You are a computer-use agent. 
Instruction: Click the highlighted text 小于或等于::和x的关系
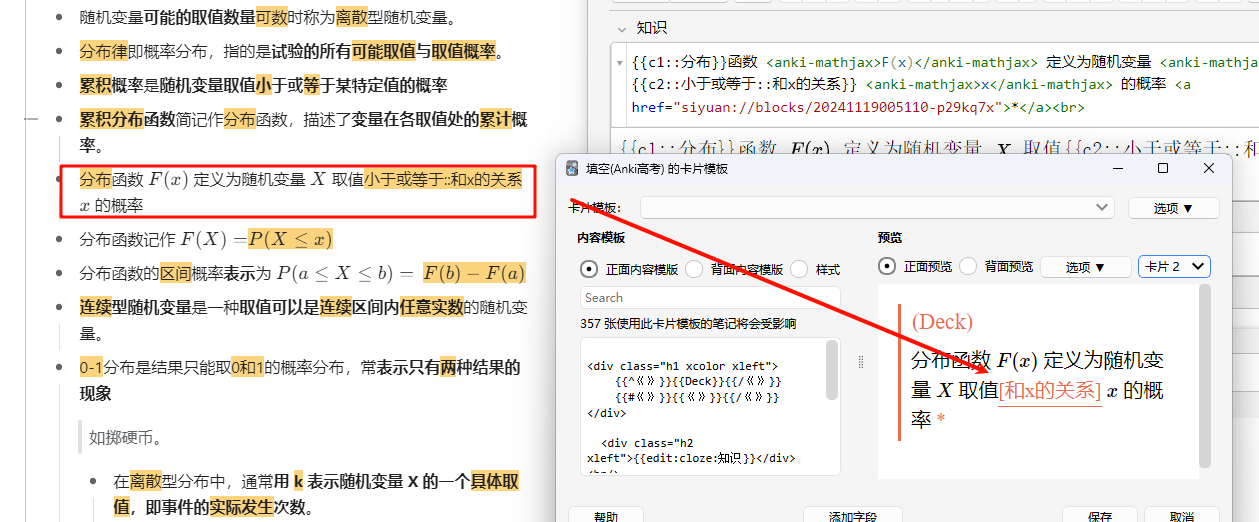pyautogui.click(x=443, y=180)
